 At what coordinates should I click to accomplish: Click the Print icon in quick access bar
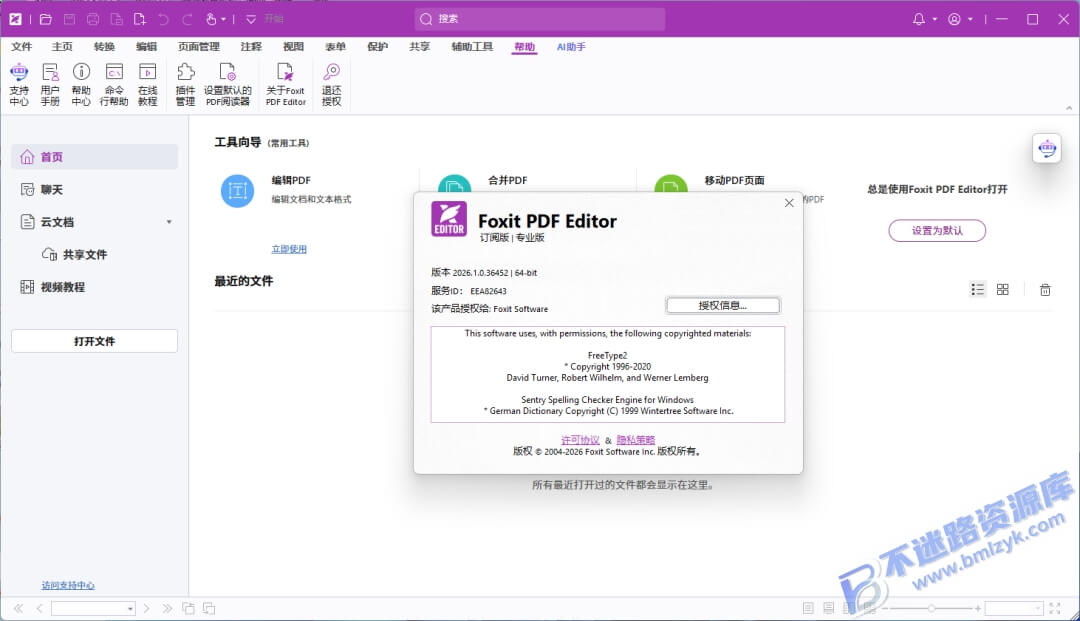click(93, 19)
